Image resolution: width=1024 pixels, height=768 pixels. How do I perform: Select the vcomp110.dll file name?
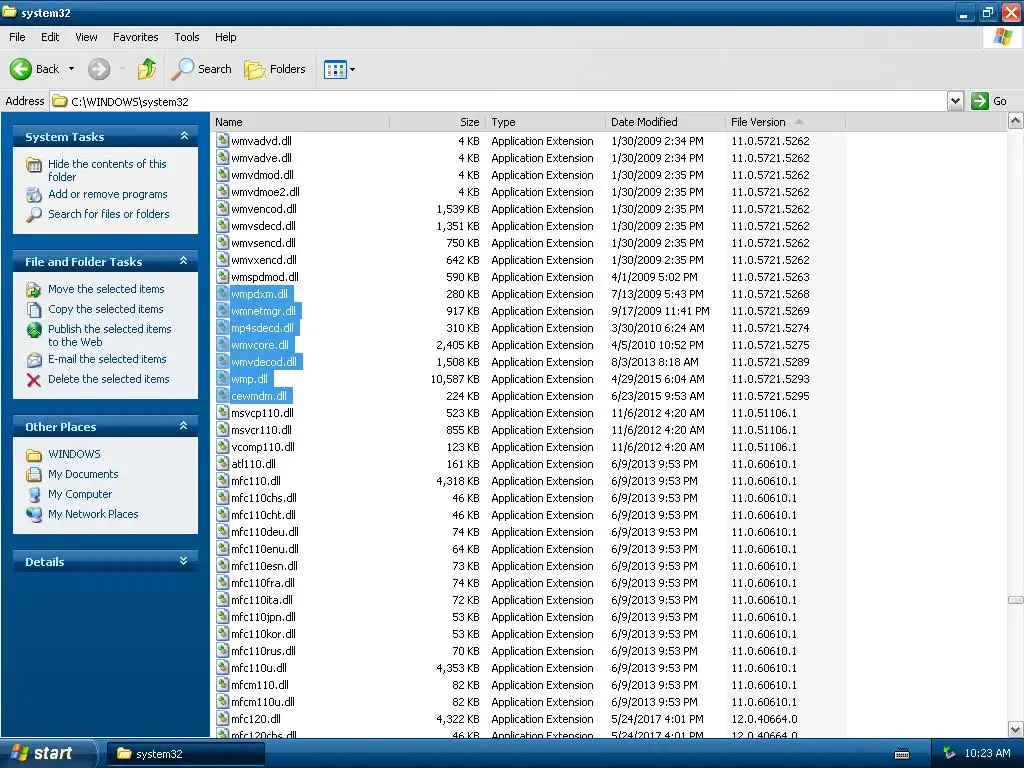point(263,447)
